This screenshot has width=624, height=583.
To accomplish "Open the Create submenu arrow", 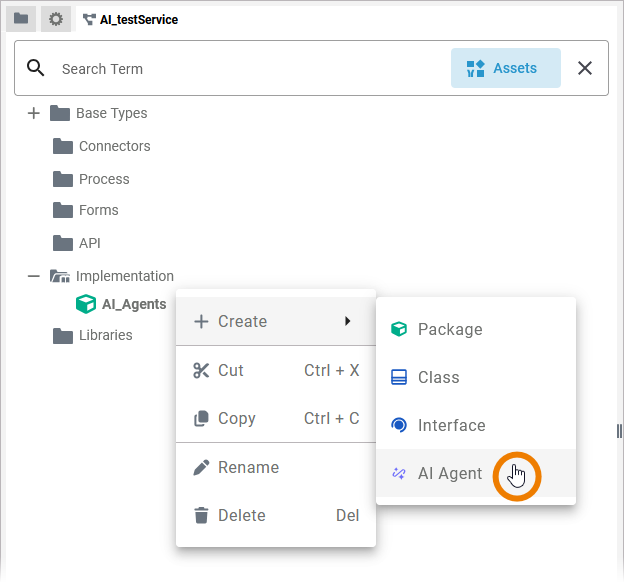I will click(x=347, y=321).
